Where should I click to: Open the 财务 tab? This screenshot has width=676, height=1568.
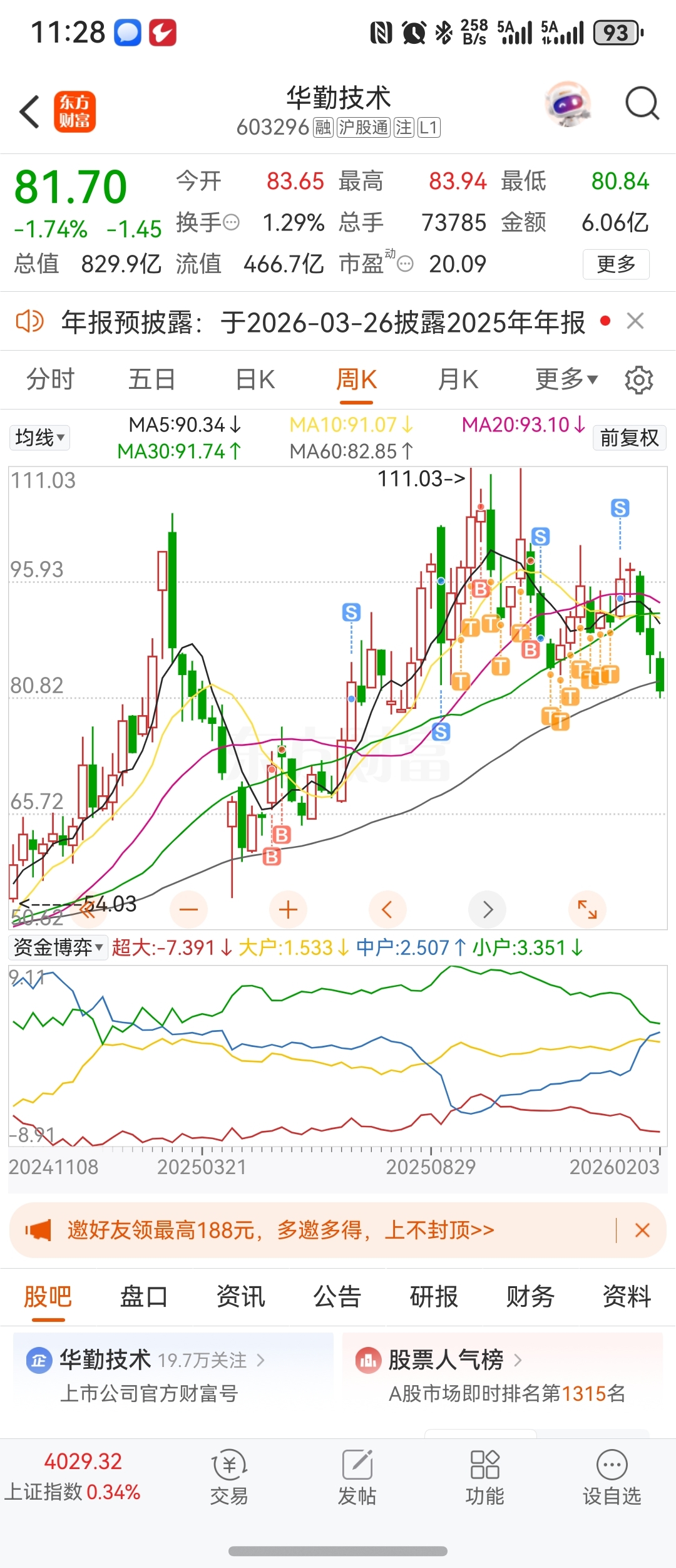530,1296
